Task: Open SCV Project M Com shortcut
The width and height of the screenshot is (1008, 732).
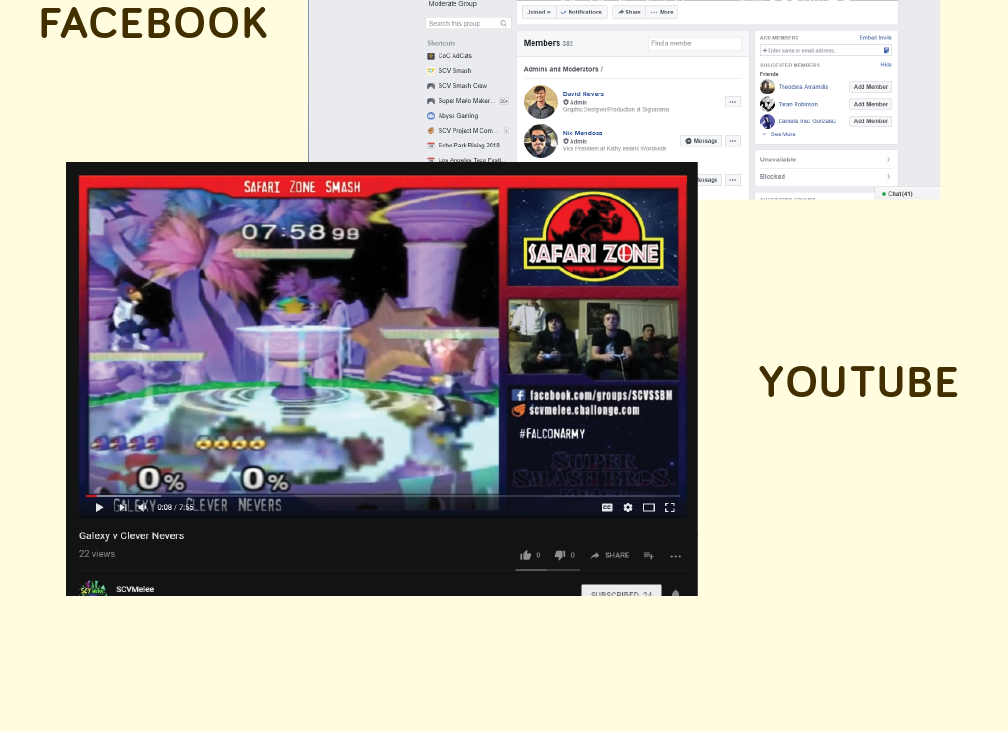Action: tap(463, 130)
